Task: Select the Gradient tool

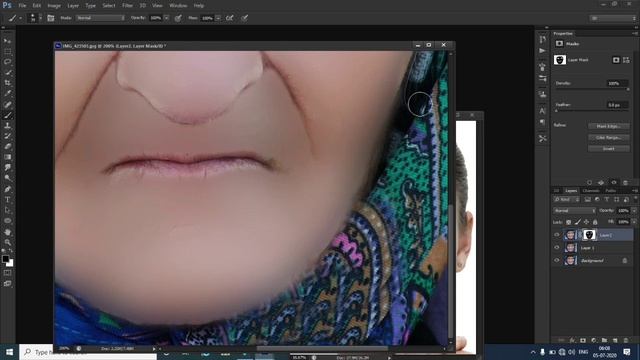Action: [x=7, y=157]
